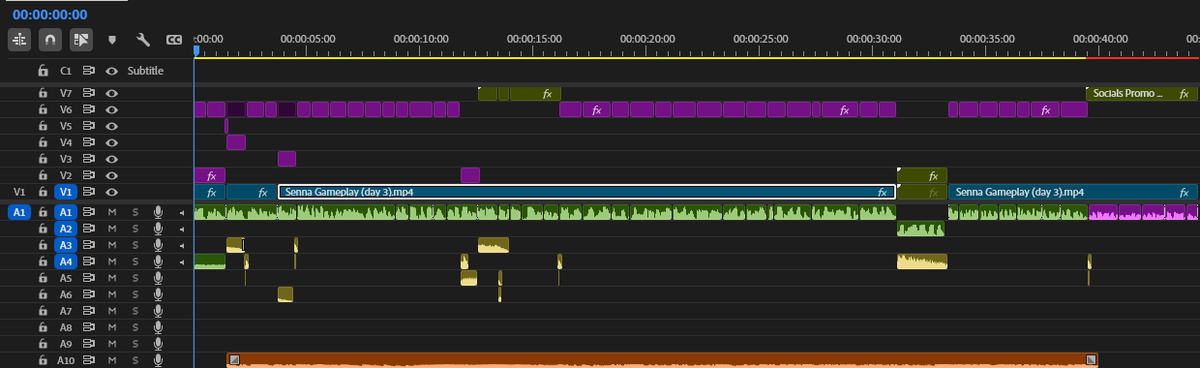Solo track A2 with S button
Viewport: 1200px width, 368px height.
click(135, 228)
